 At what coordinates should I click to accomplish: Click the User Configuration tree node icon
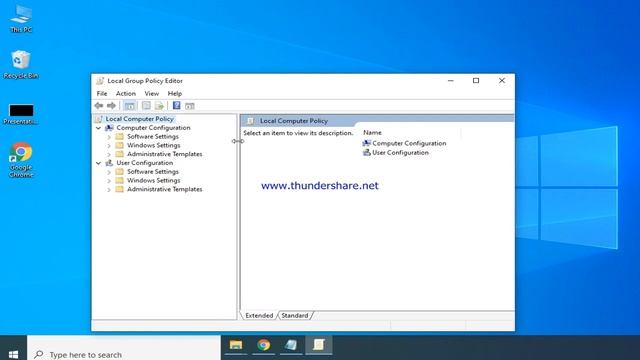(109, 163)
